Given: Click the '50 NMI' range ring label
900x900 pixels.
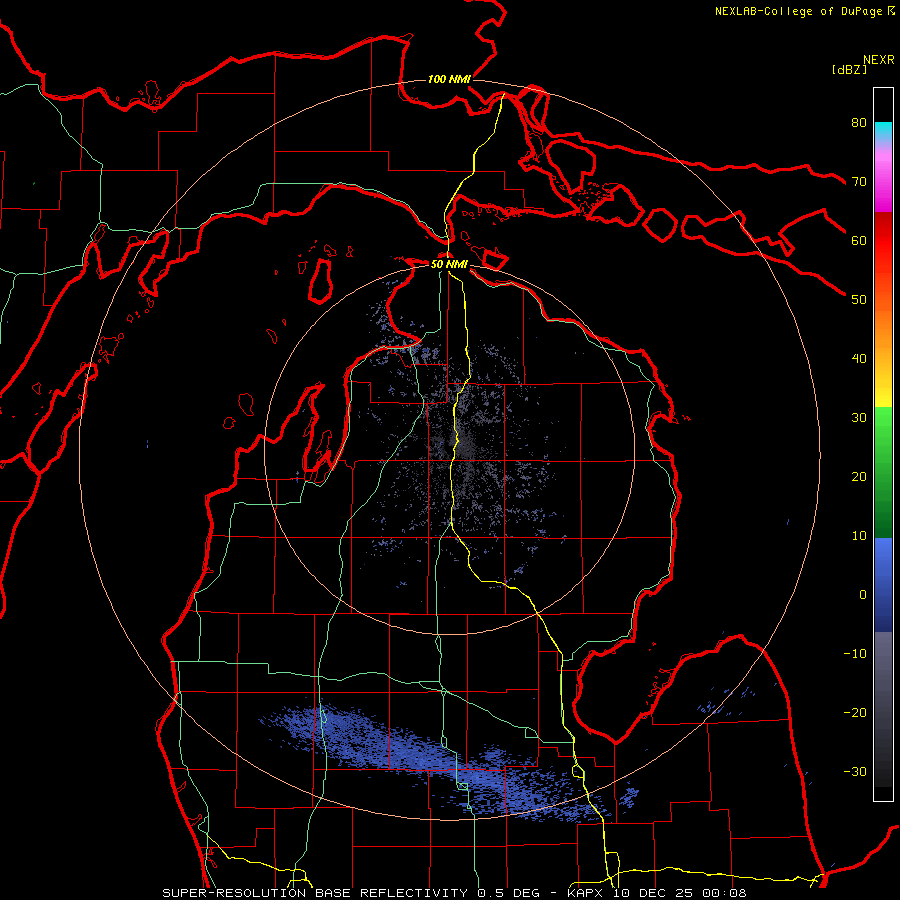Looking at the screenshot, I should pyautogui.click(x=449, y=265).
